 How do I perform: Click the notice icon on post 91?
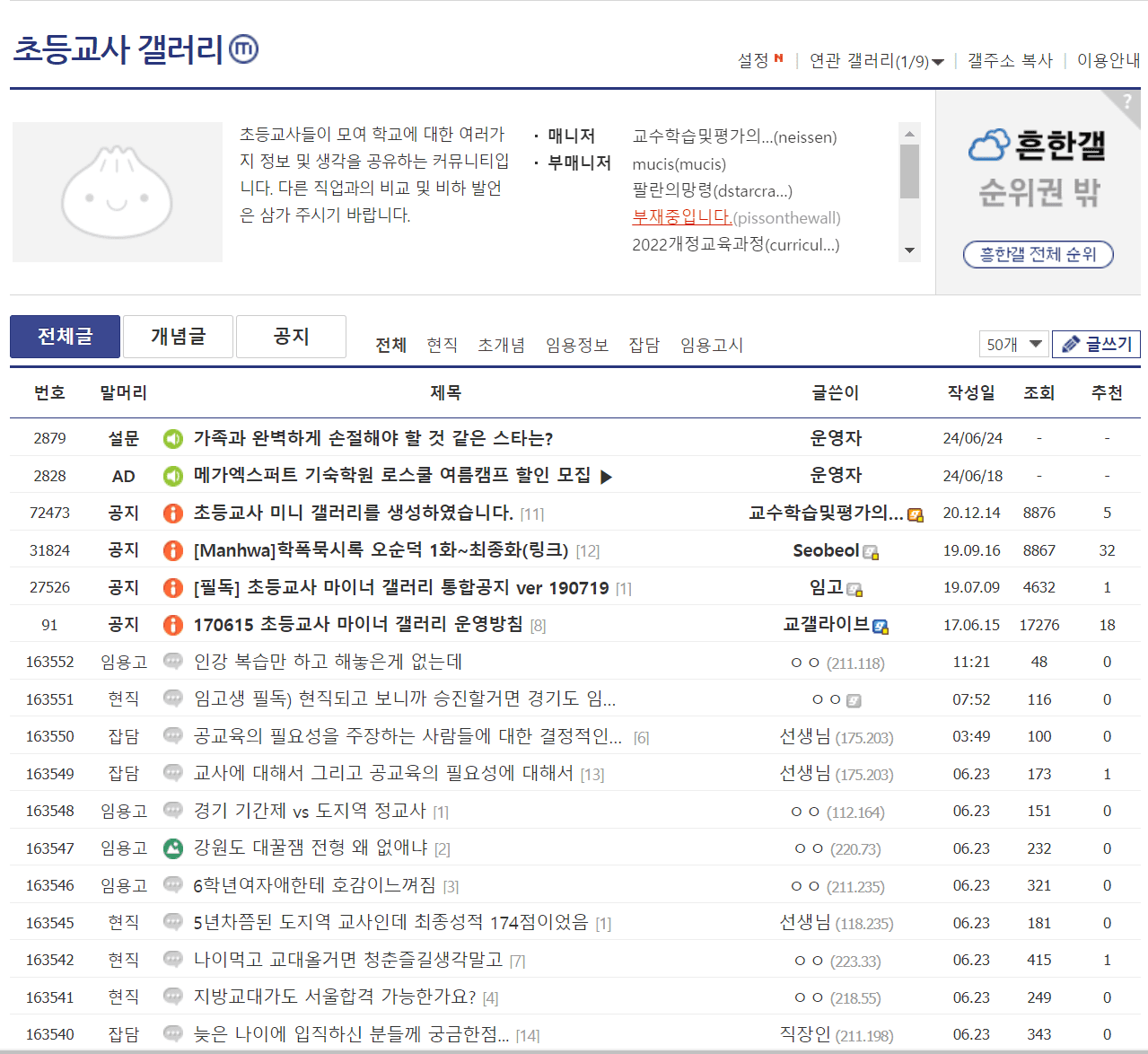(x=173, y=625)
